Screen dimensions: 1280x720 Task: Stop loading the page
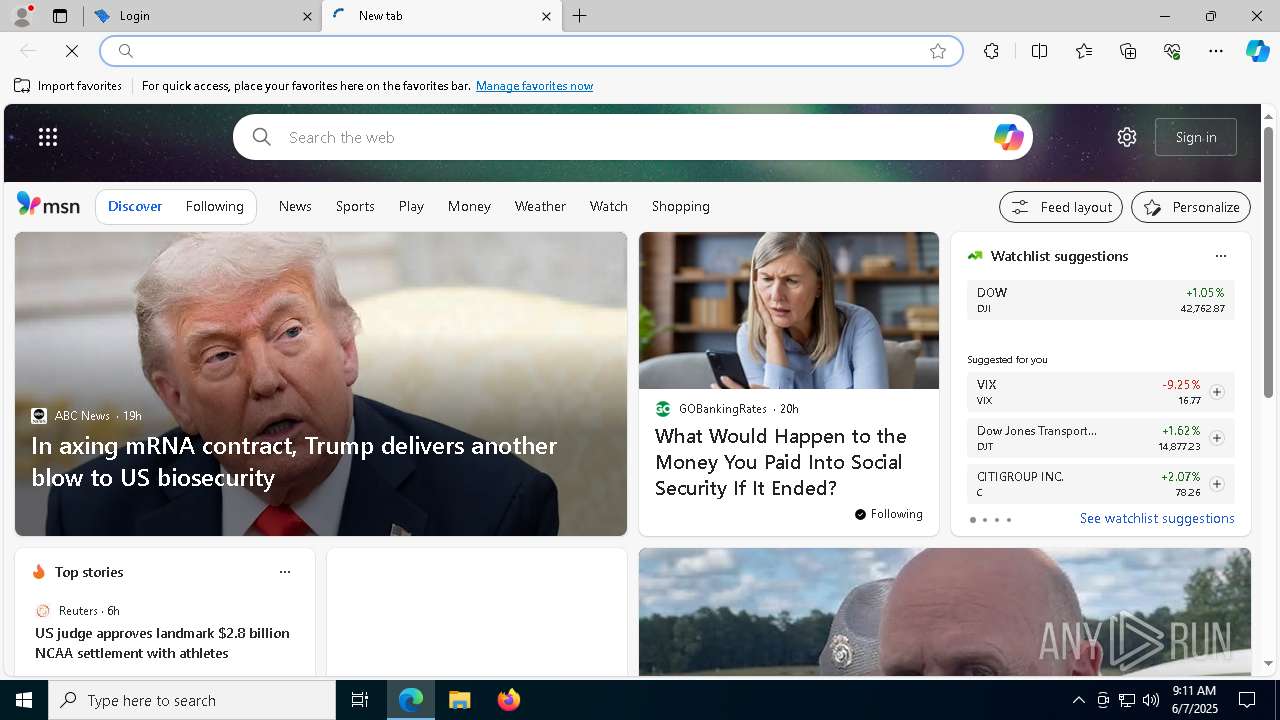click(x=72, y=51)
